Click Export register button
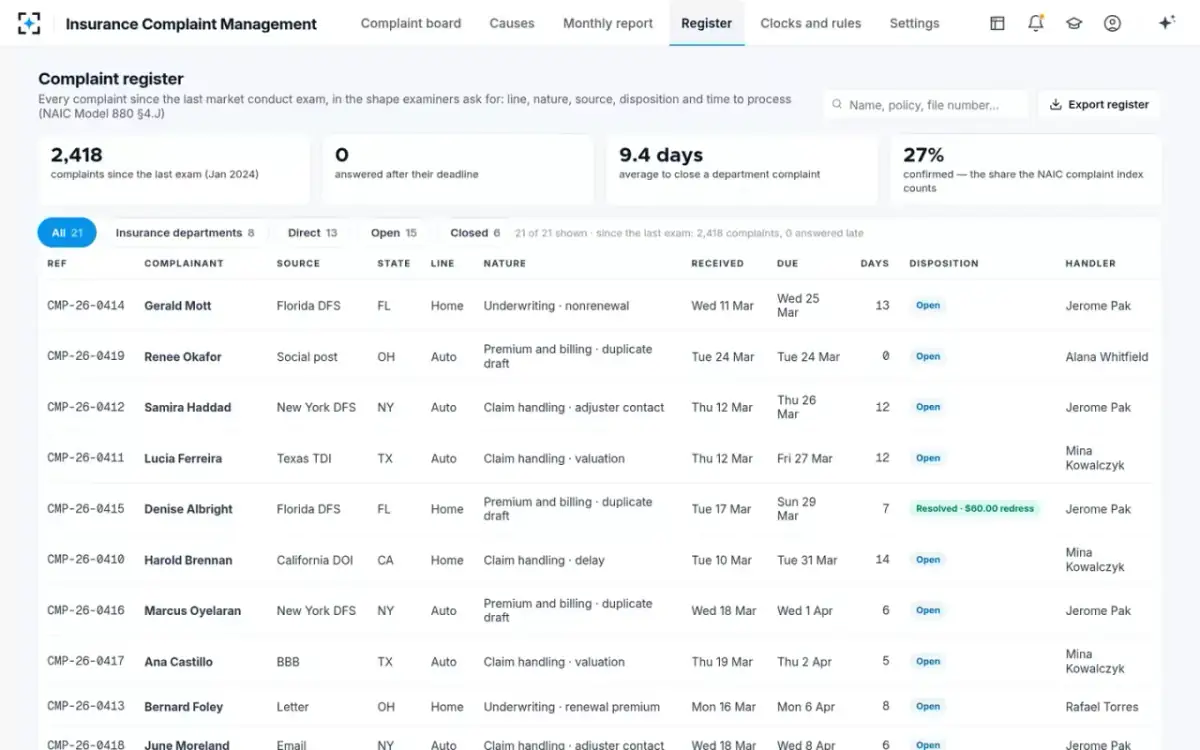Image resolution: width=1200 pixels, height=750 pixels. point(1099,105)
